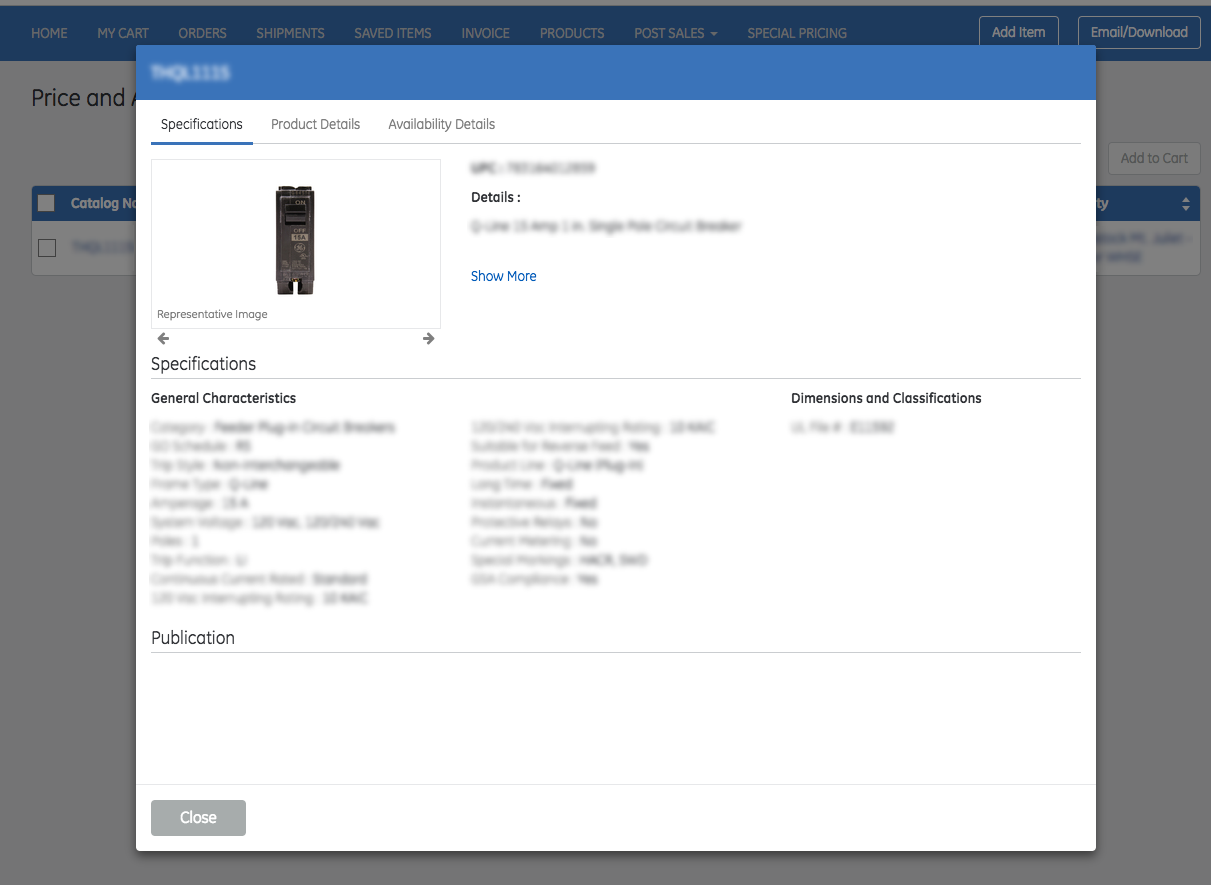Image resolution: width=1211 pixels, height=885 pixels.
Task: Click the Add Item button
Action: (1018, 32)
